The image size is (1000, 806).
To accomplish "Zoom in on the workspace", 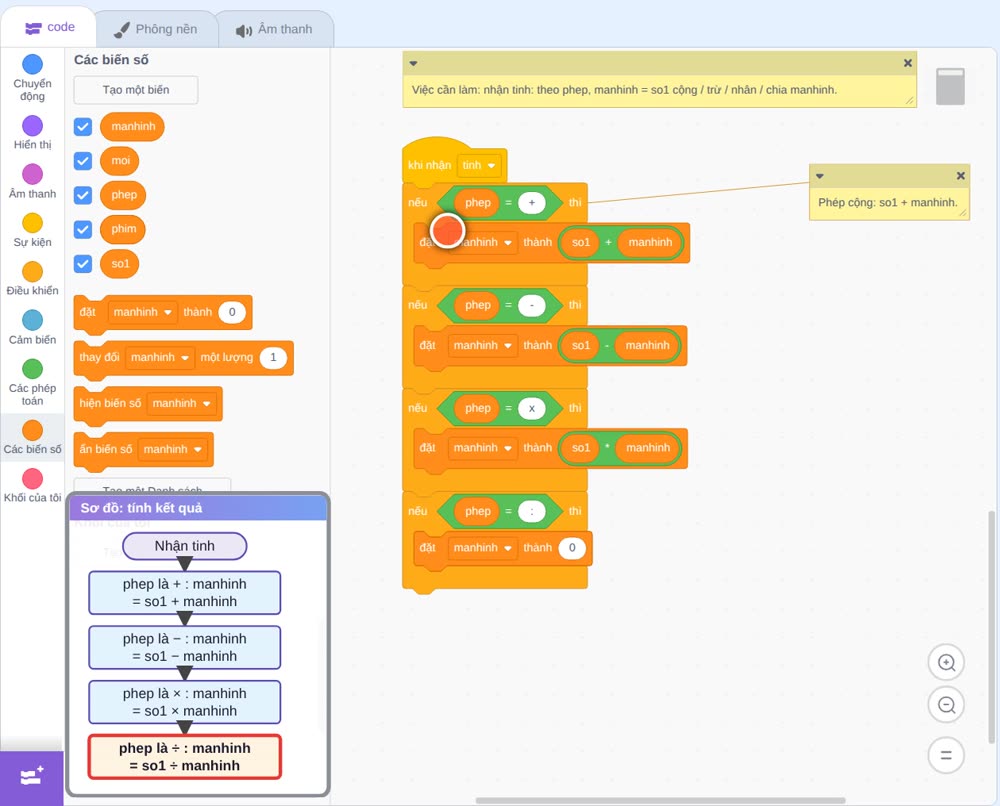I will (946, 663).
